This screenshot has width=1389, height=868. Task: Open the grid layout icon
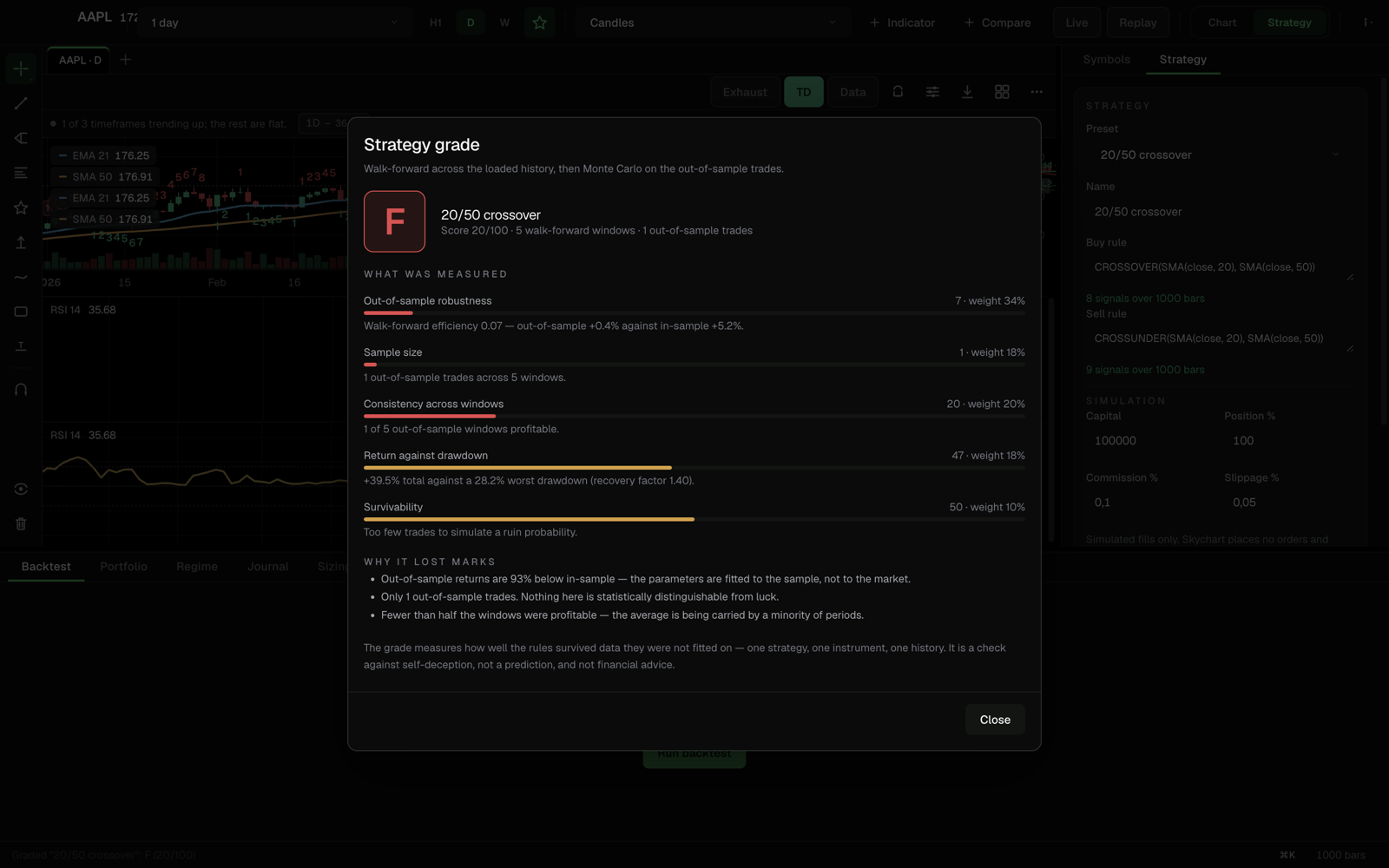coord(1002,91)
